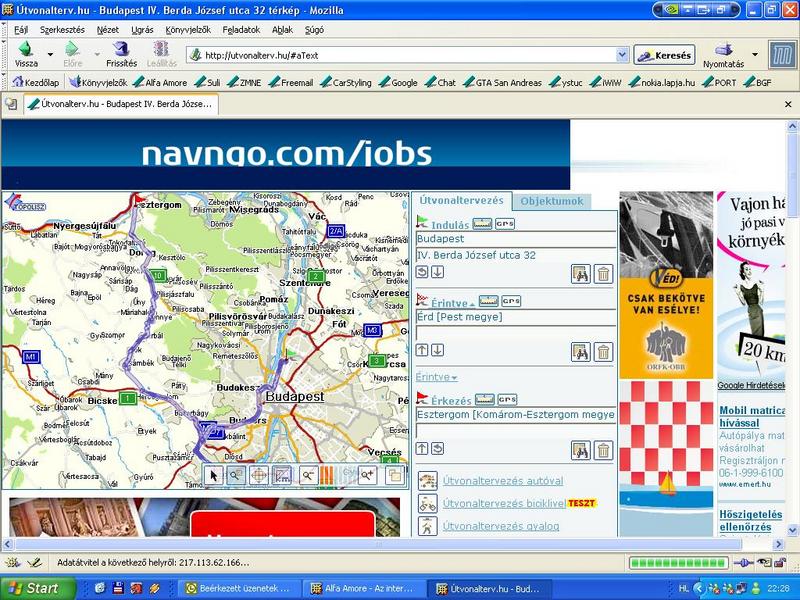
Task: Search Érd waypoint with binoculars icon
Action: coord(581,352)
